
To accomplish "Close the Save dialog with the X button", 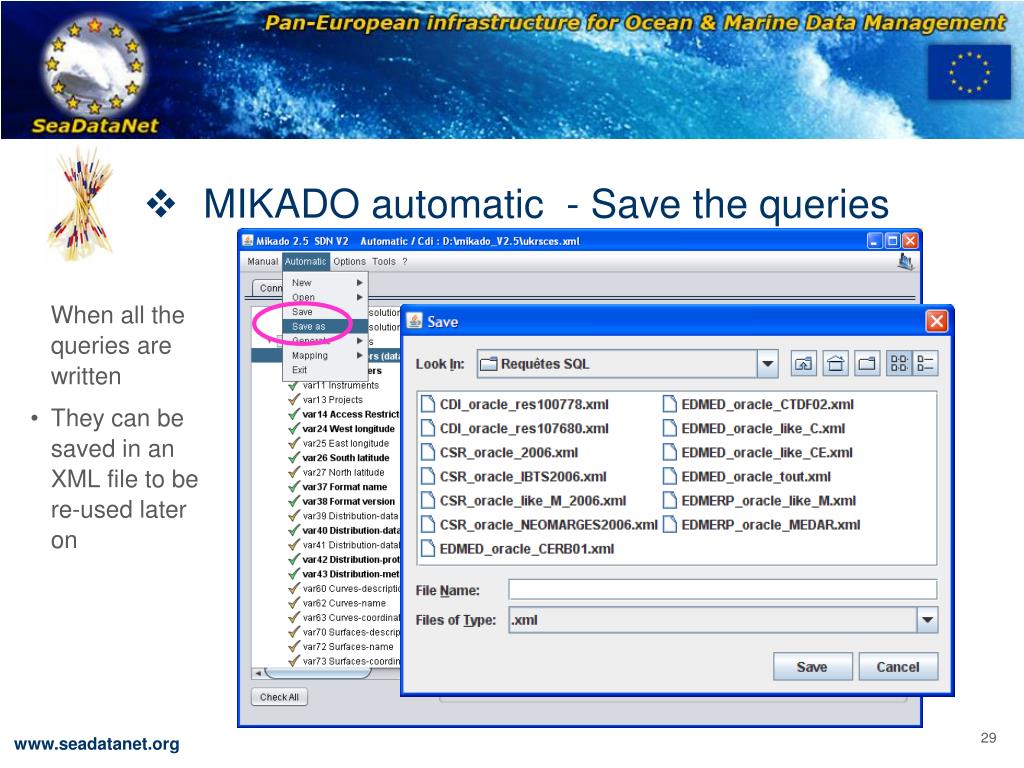I will [x=936, y=321].
